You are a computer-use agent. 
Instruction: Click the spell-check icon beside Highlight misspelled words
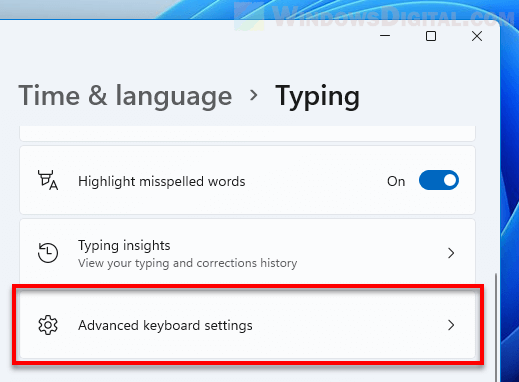(48, 180)
